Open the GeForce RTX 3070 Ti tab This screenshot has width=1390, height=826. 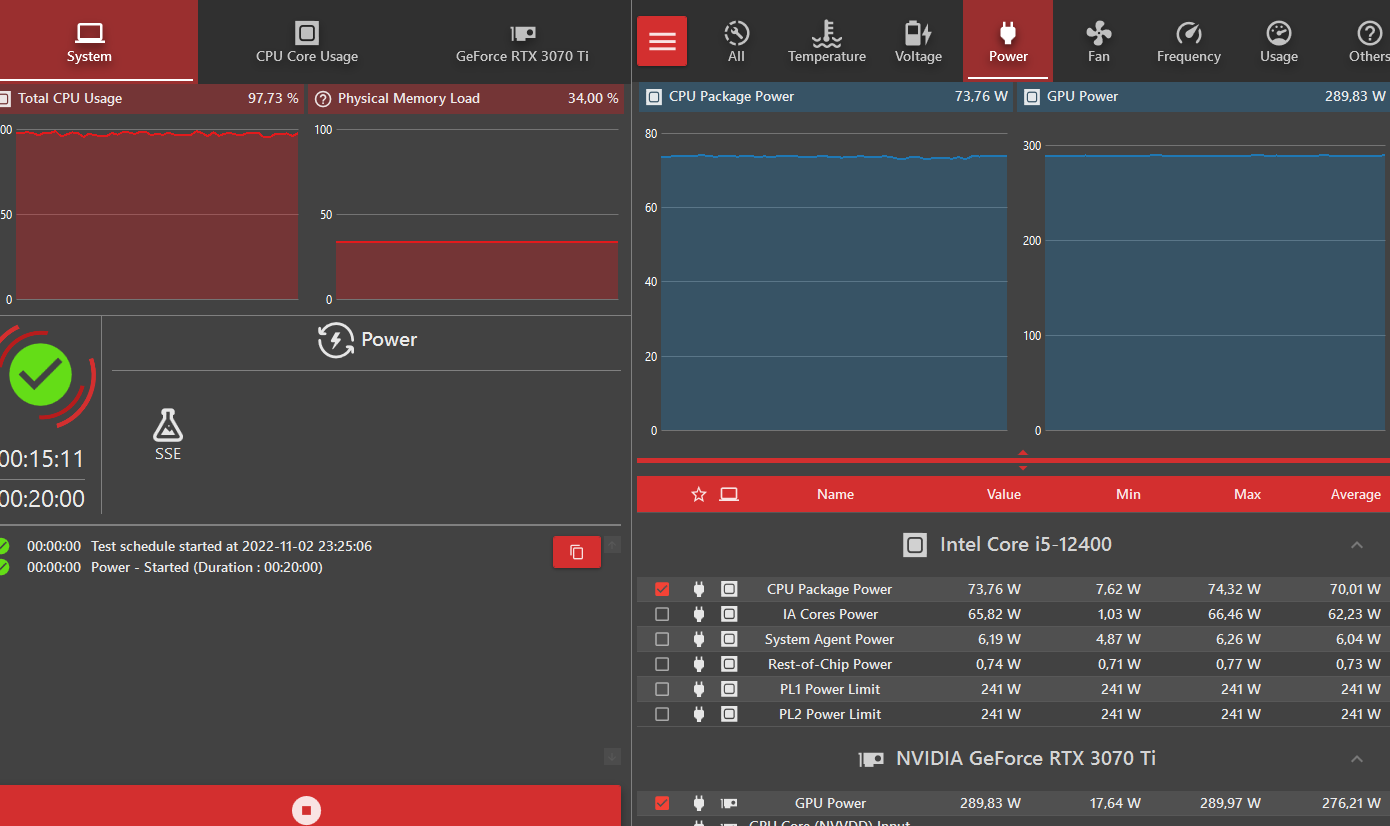pos(522,41)
